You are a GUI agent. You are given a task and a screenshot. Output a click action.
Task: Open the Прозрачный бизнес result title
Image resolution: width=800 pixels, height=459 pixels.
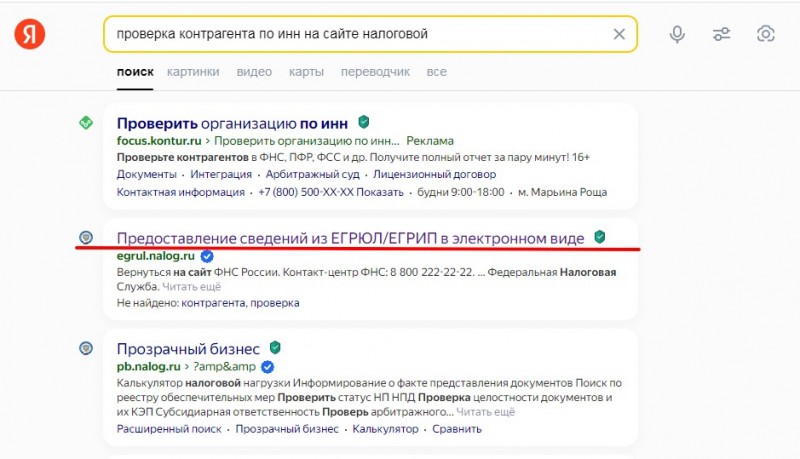[188, 349]
